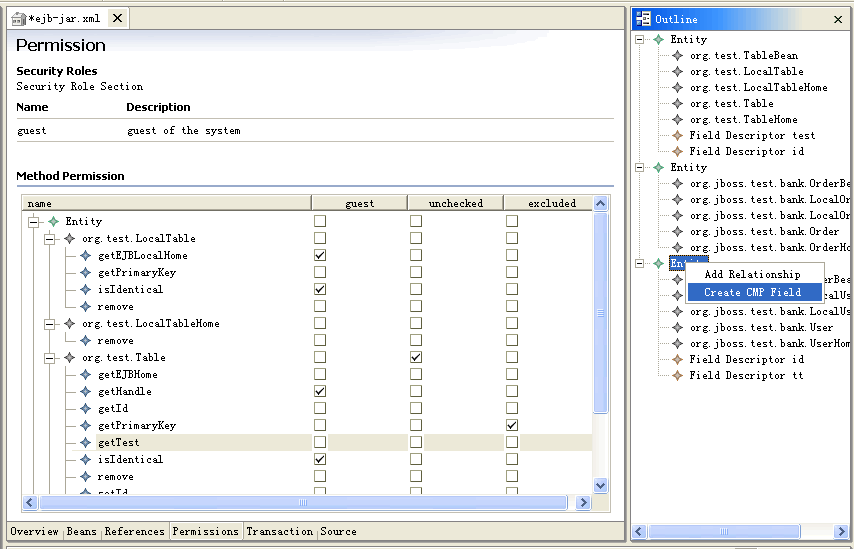The height and width of the screenshot is (549, 854).
Task: Choose Create CMP Field from context menu
Action: 754,292
